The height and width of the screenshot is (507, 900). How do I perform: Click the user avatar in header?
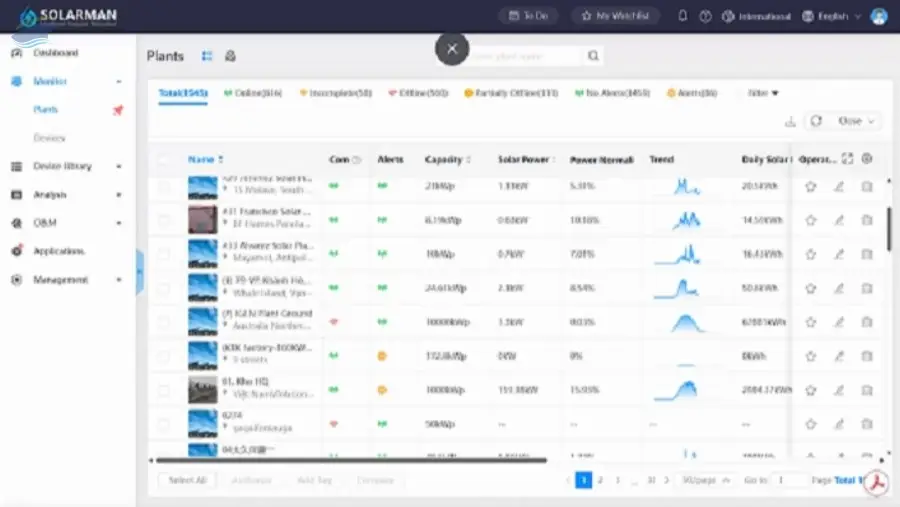pos(879,16)
